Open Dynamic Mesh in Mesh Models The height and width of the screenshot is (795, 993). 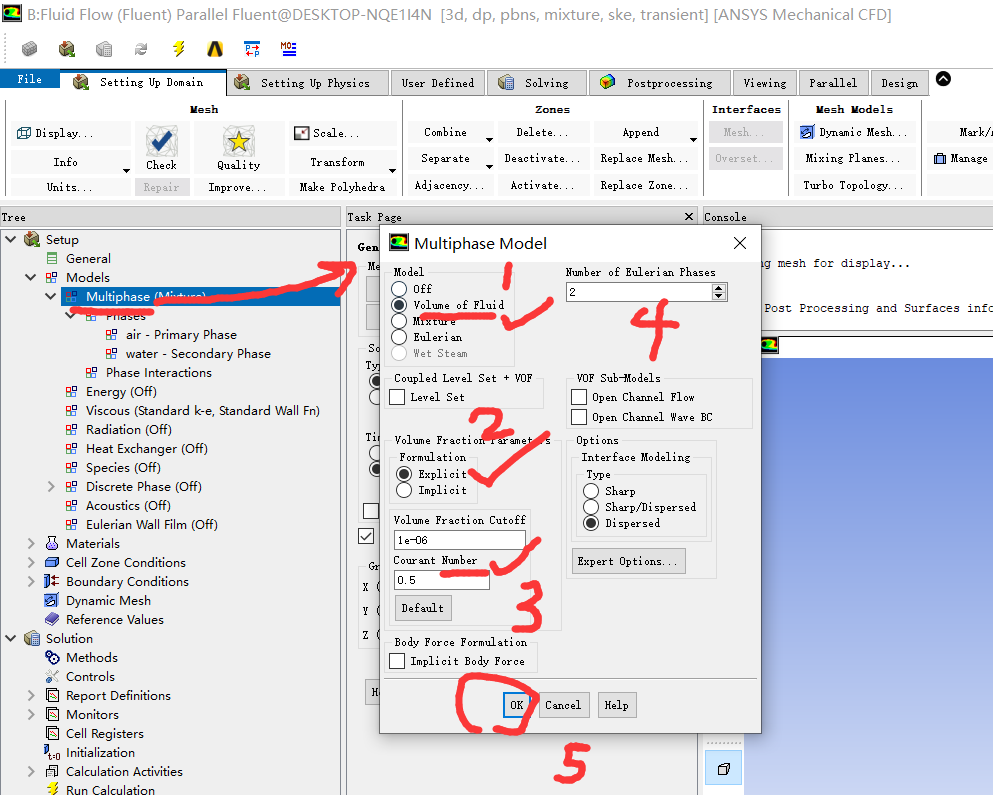pyautogui.click(x=854, y=132)
